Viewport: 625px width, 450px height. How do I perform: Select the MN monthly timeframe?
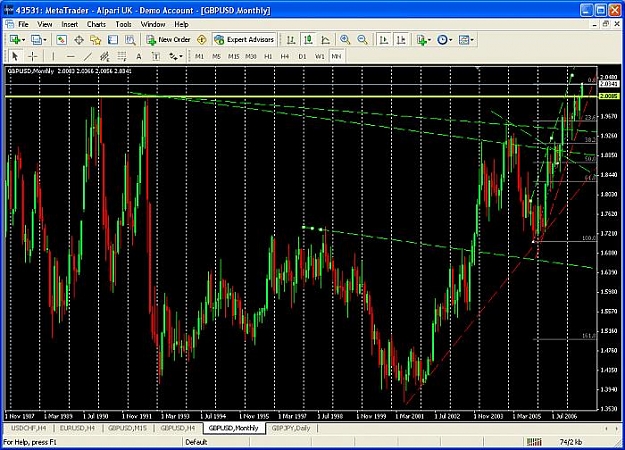[336, 57]
